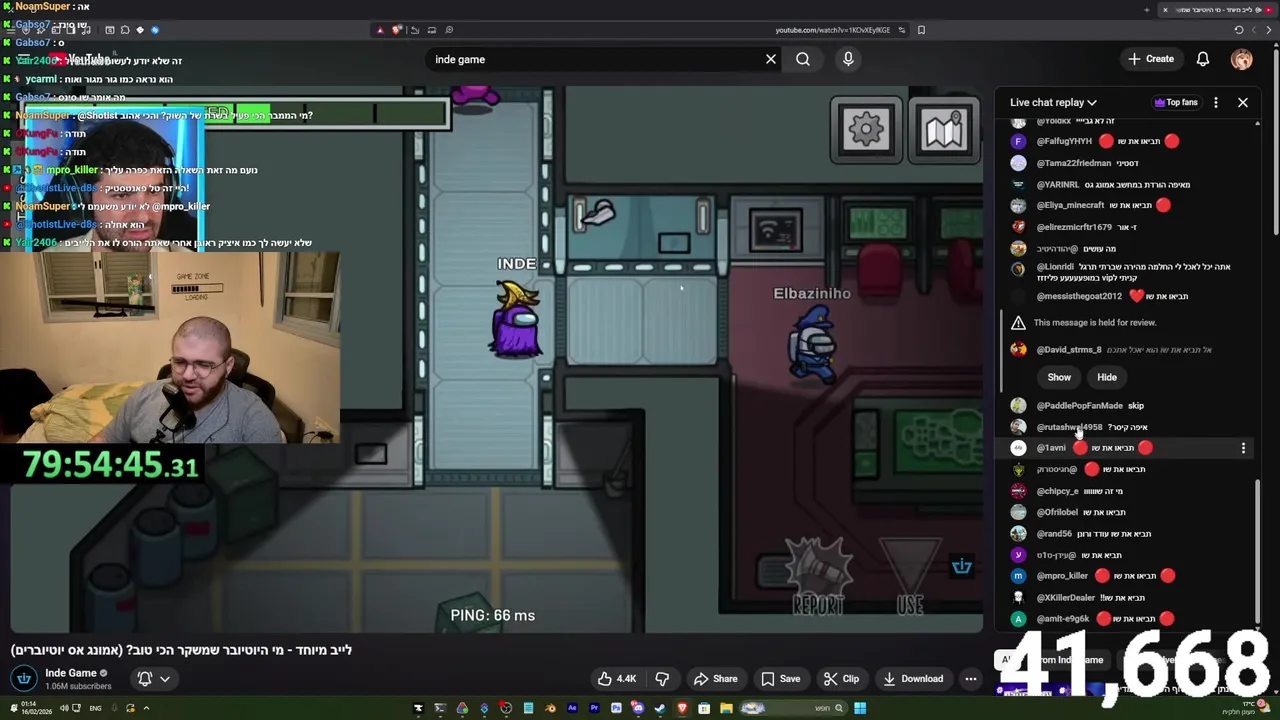Share the video
This screenshot has height=720, width=1280.
(x=716, y=679)
